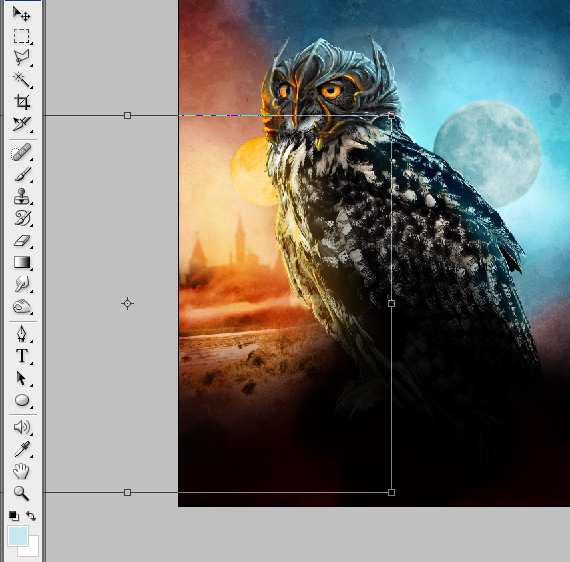Click the bottom-right transform corner handle
The image size is (570, 562).
click(392, 492)
